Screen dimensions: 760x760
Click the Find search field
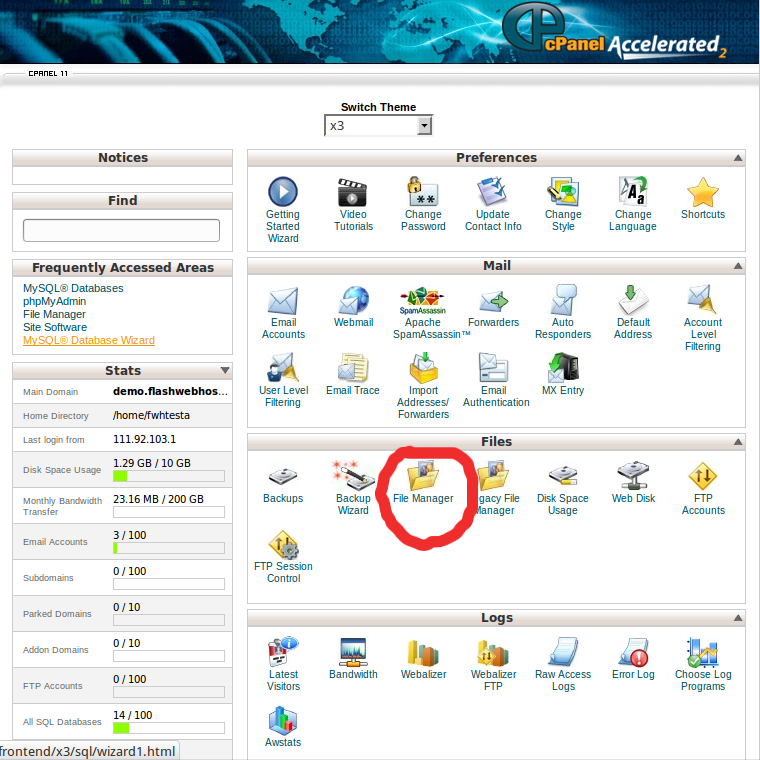point(121,230)
